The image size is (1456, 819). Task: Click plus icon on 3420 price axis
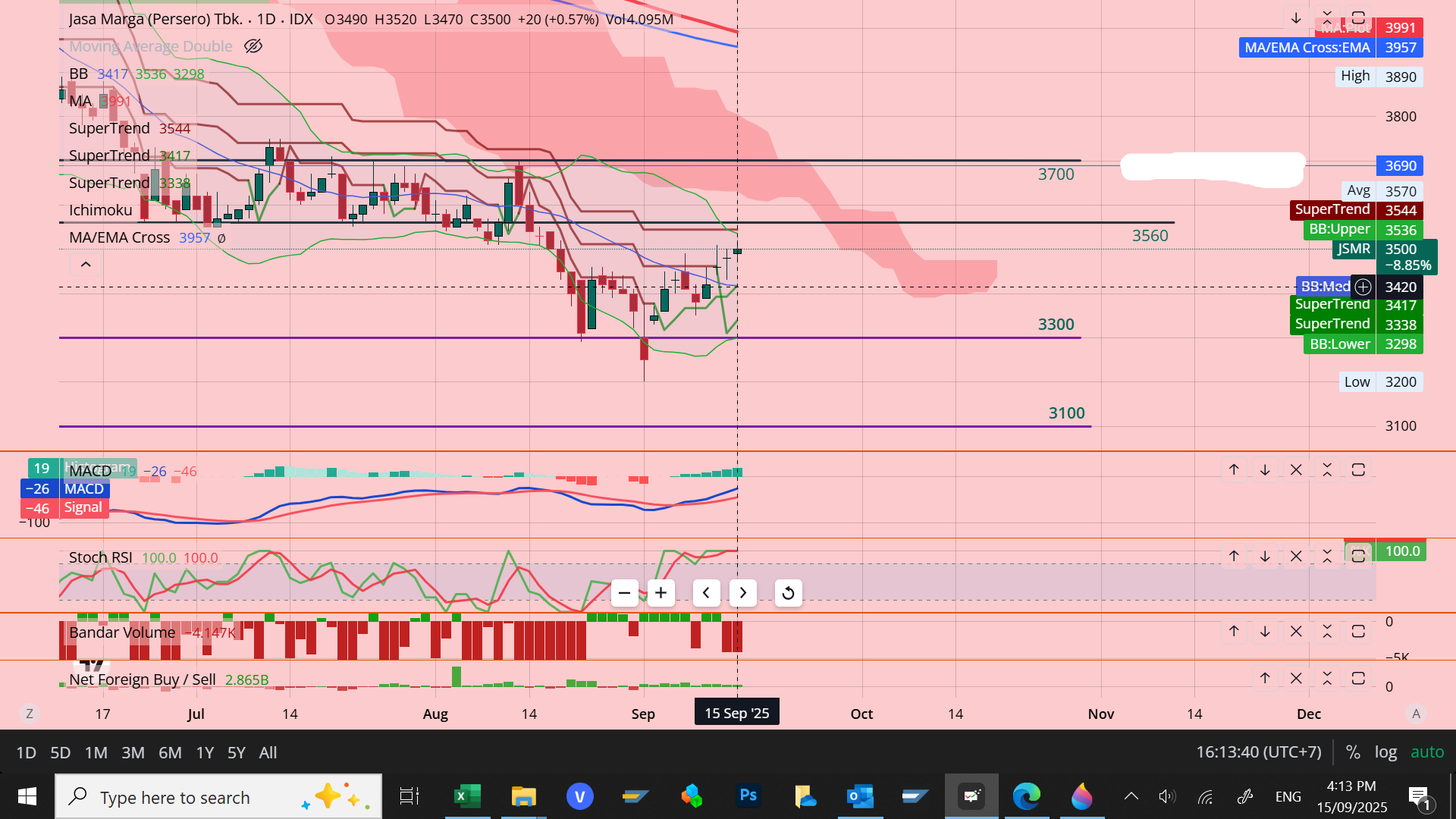[x=1363, y=287]
